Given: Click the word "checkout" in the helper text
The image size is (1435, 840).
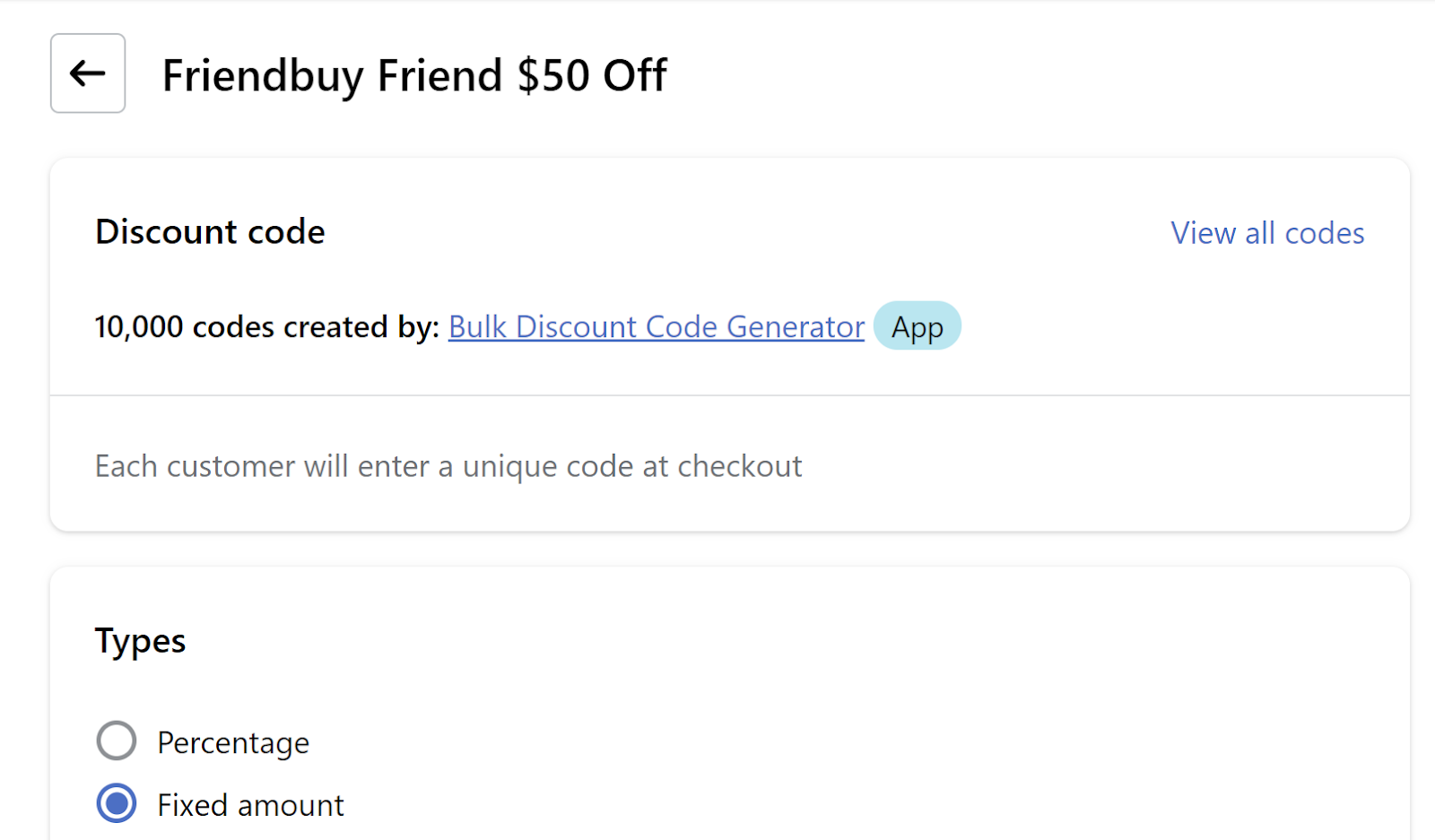Looking at the screenshot, I should tap(739, 467).
